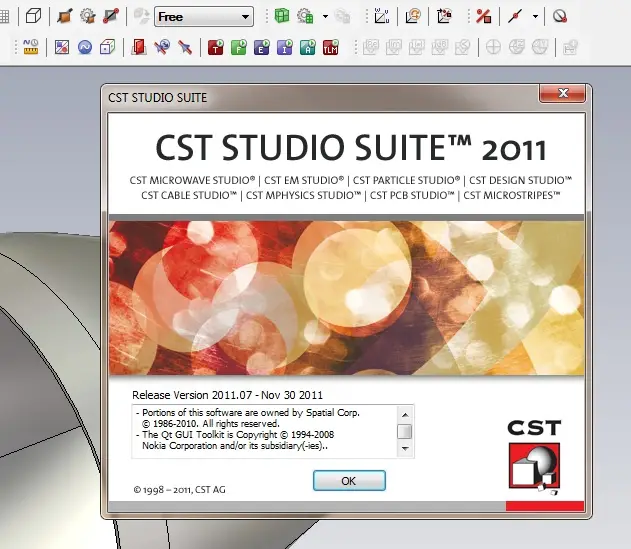Click the Release Version 2011.07 text
Viewport: 631px width, 549px height.
coord(227,395)
